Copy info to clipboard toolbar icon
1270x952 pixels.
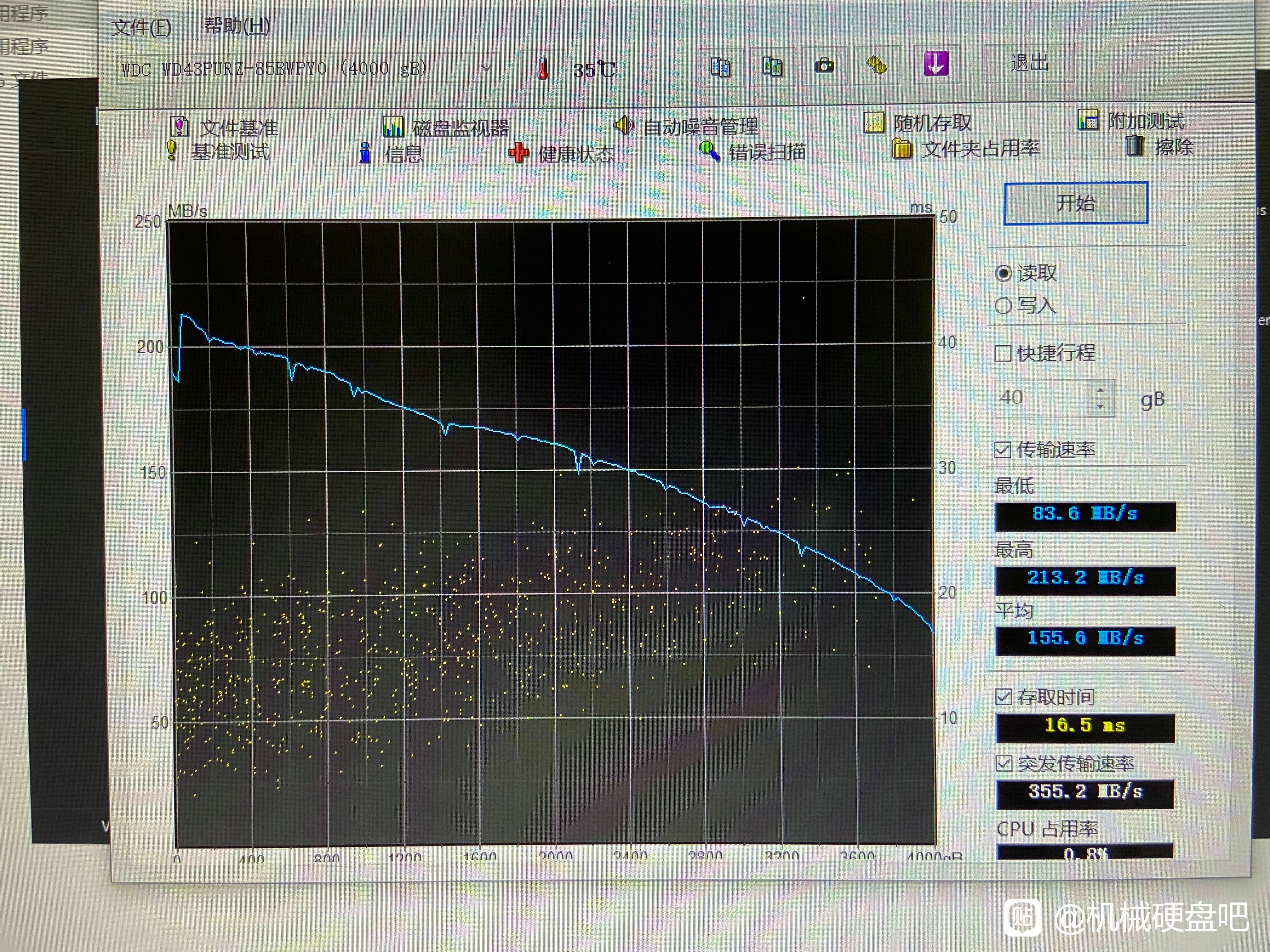coord(721,67)
